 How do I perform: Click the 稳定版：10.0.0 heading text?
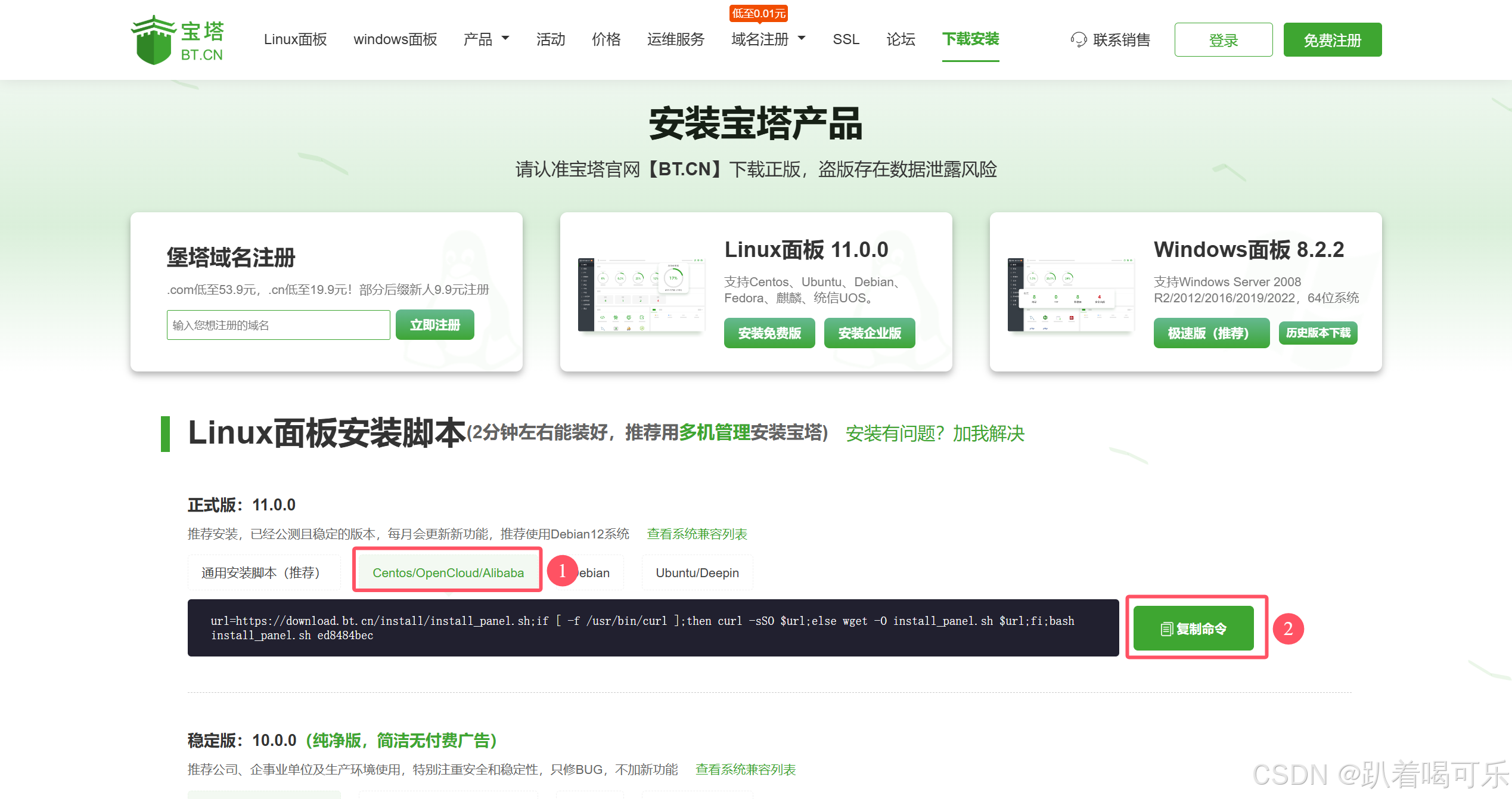[242, 740]
